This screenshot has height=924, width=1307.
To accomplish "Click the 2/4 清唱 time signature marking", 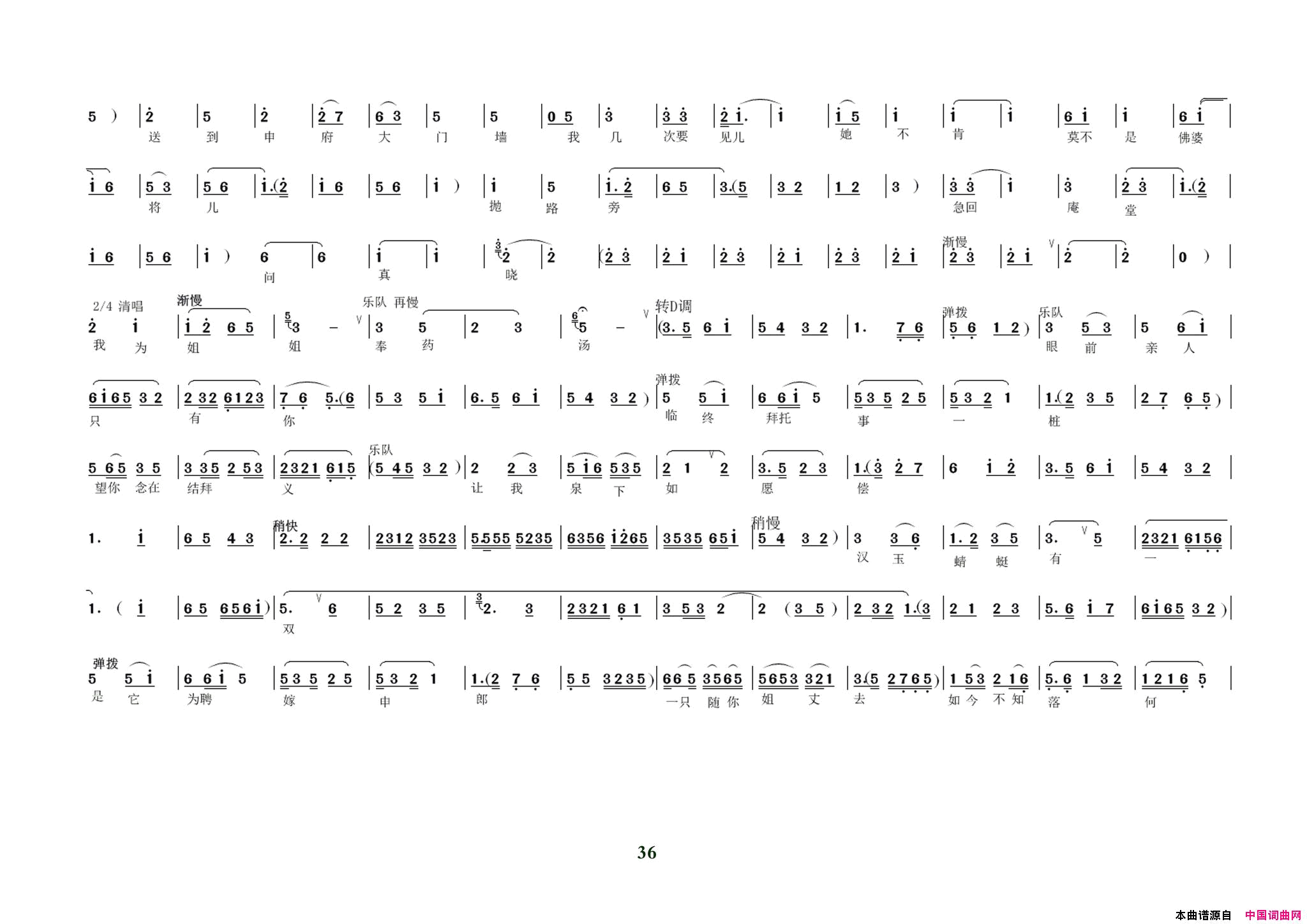I will point(118,306).
